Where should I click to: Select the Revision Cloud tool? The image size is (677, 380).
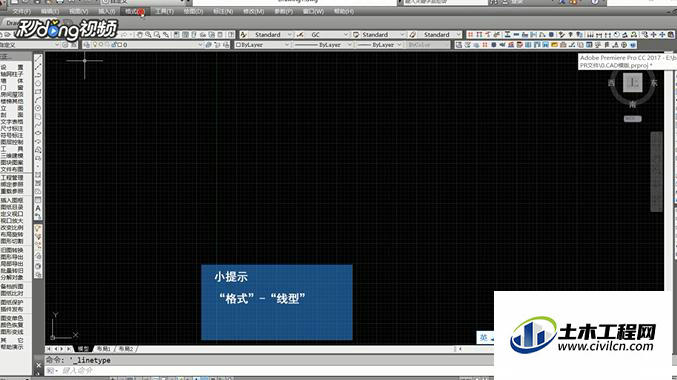tap(38, 117)
